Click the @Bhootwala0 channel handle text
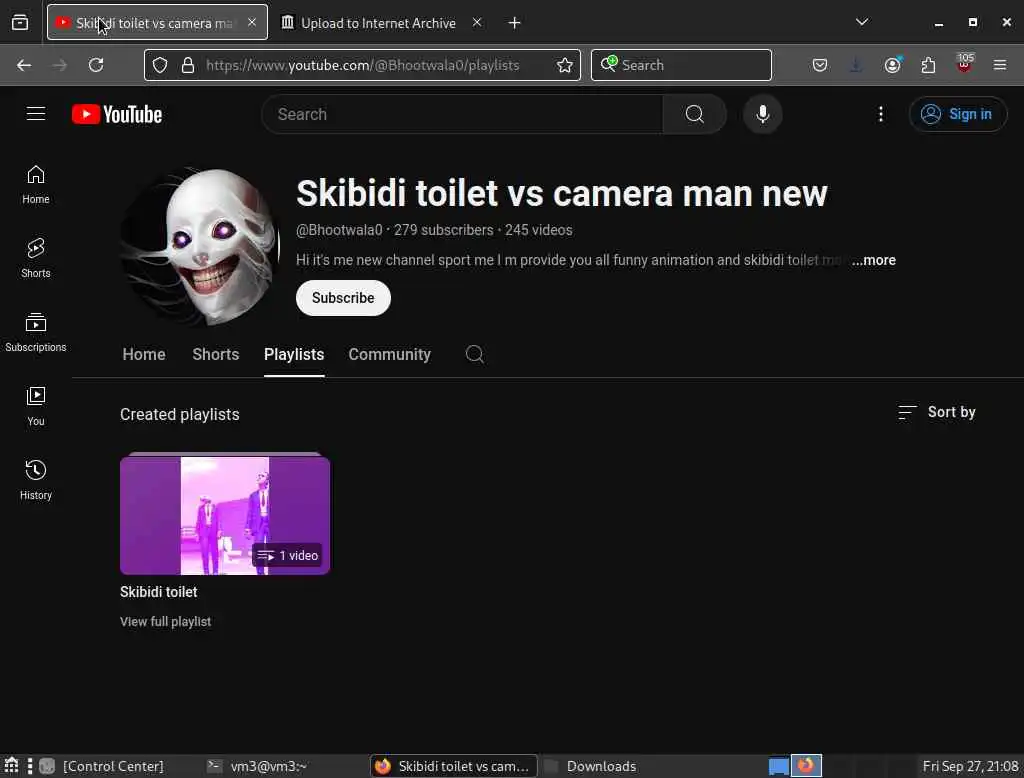Screen dimensions: 1024x778 coord(339,230)
